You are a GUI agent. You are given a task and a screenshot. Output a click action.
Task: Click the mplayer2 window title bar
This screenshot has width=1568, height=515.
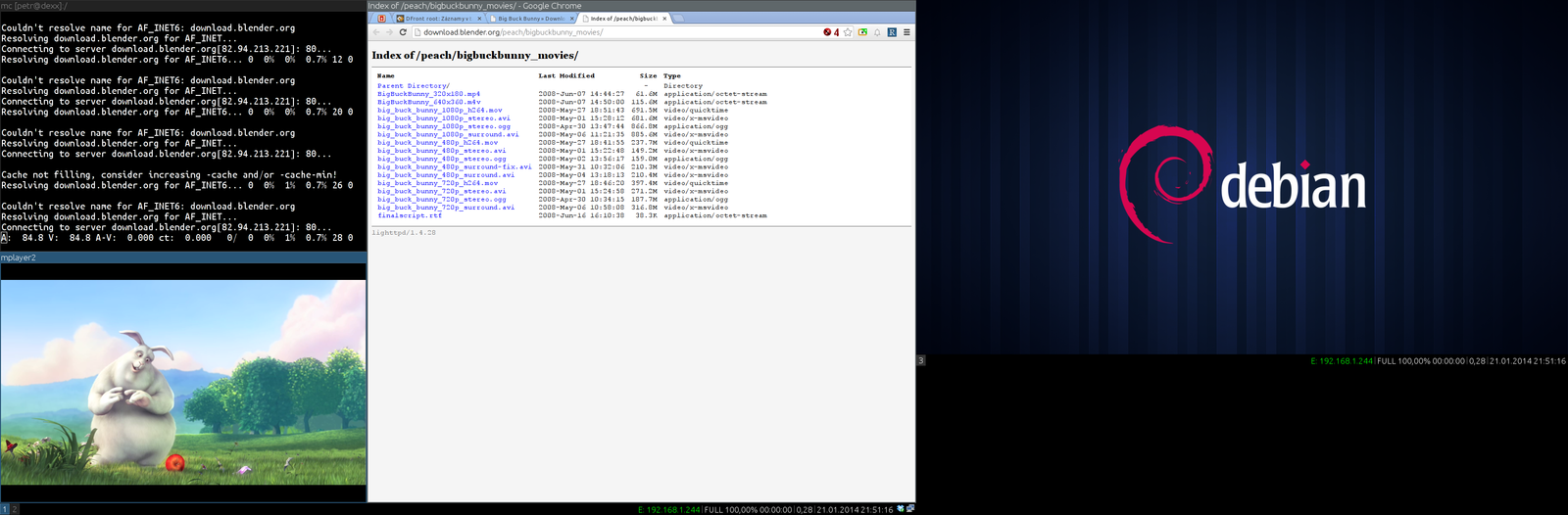pos(183,257)
